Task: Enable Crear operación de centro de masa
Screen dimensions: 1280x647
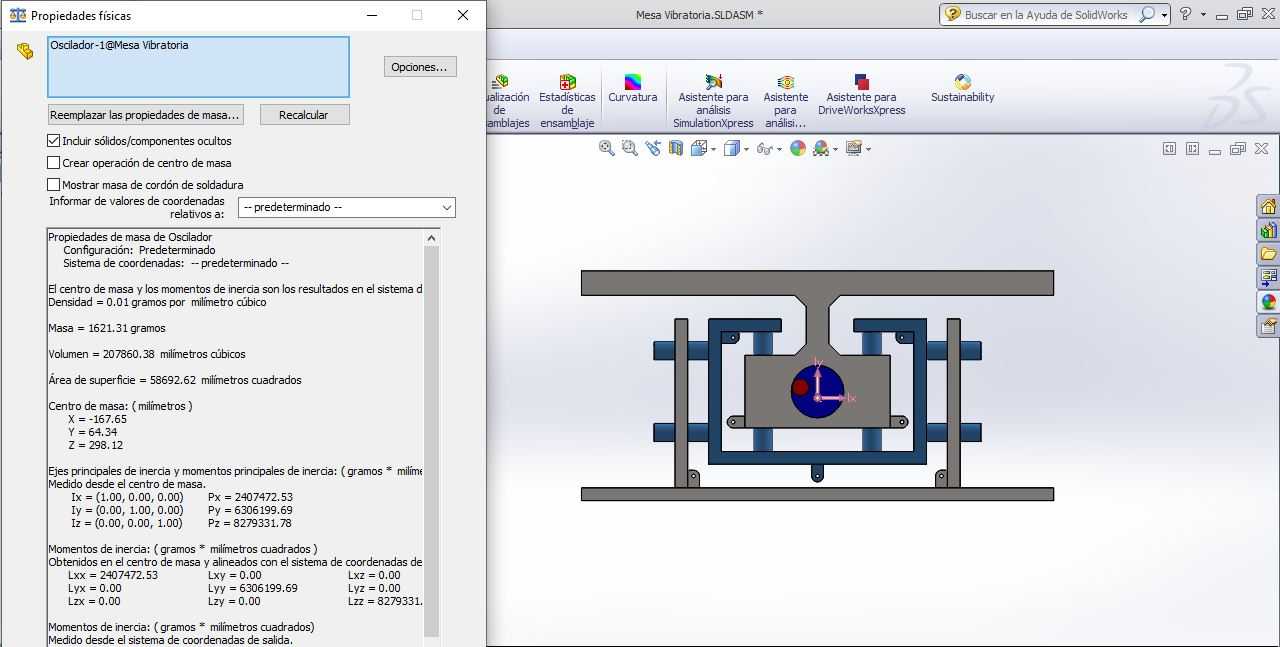Action: click(x=54, y=163)
